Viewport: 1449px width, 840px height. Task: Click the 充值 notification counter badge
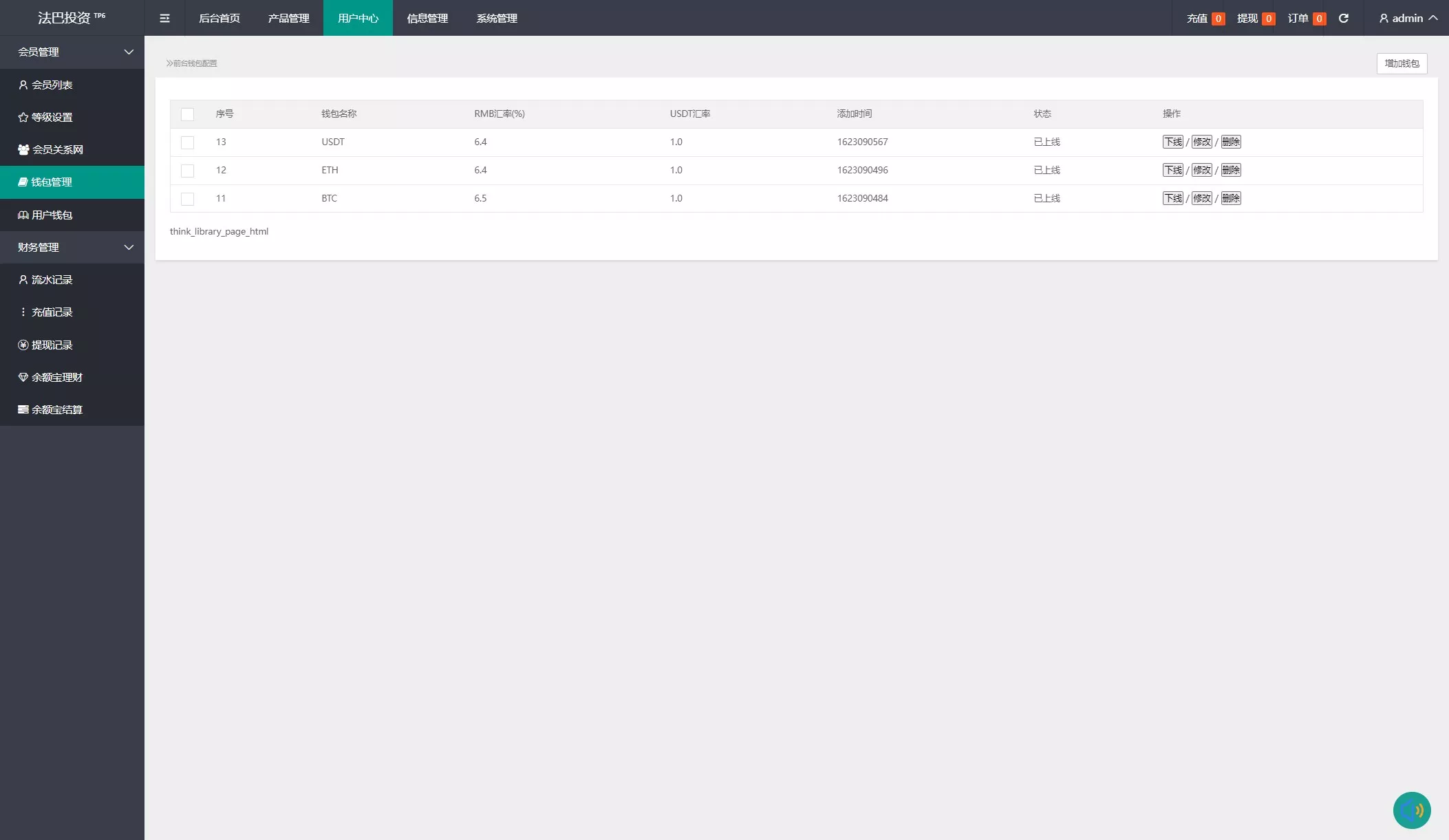pyautogui.click(x=1218, y=19)
